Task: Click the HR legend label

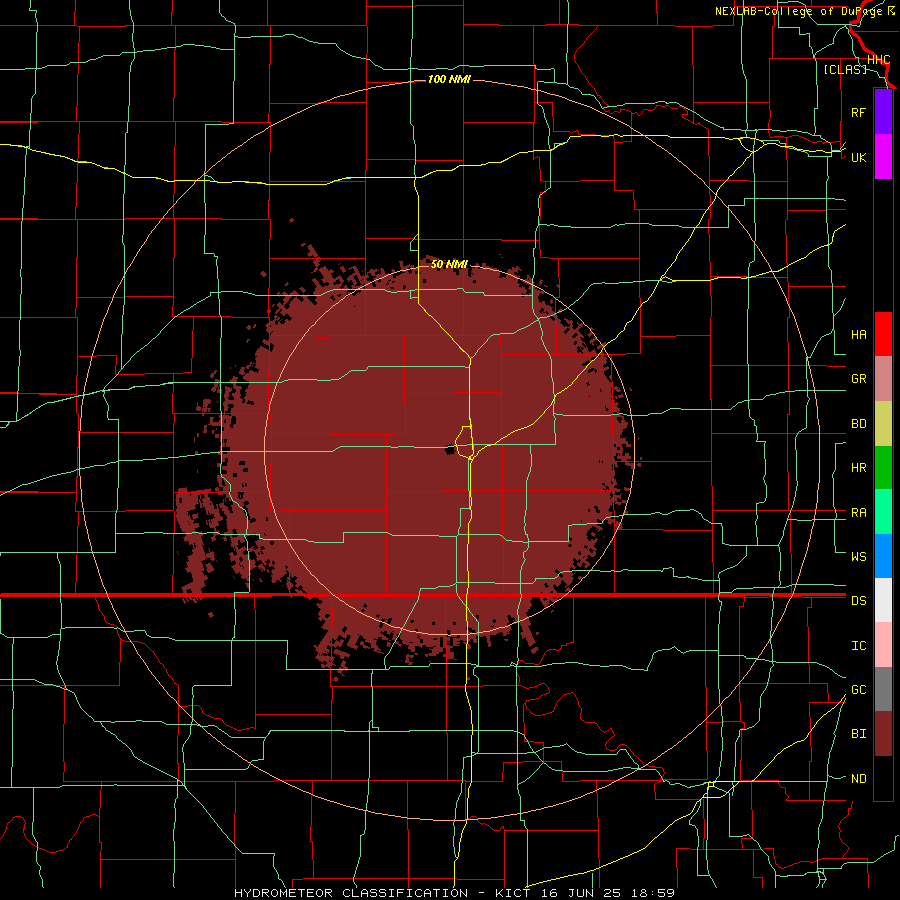Action: coord(858,468)
